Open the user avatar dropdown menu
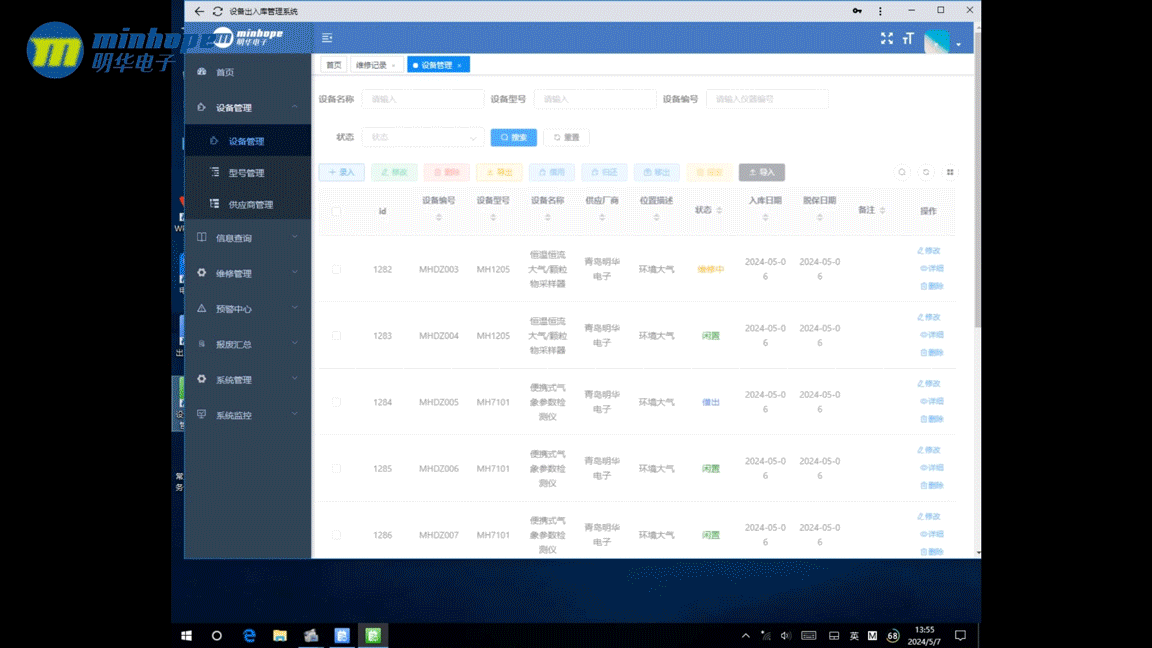Image resolution: width=1152 pixels, height=648 pixels. point(942,42)
